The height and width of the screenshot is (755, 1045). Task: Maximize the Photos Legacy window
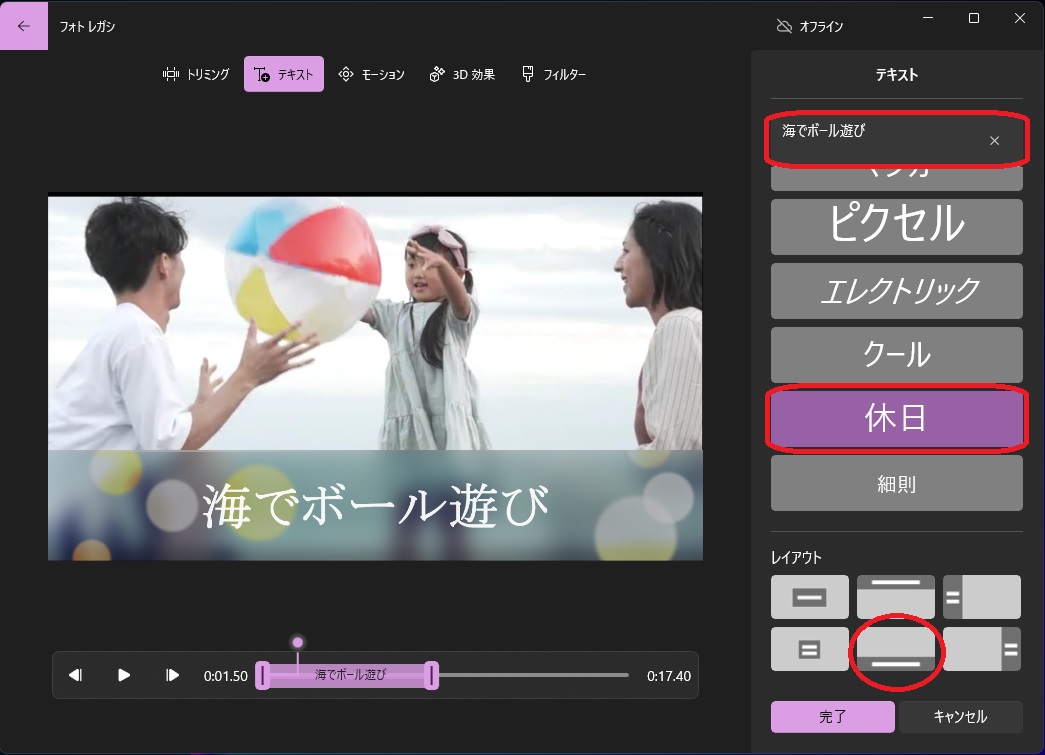pyautogui.click(x=974, y=18)
